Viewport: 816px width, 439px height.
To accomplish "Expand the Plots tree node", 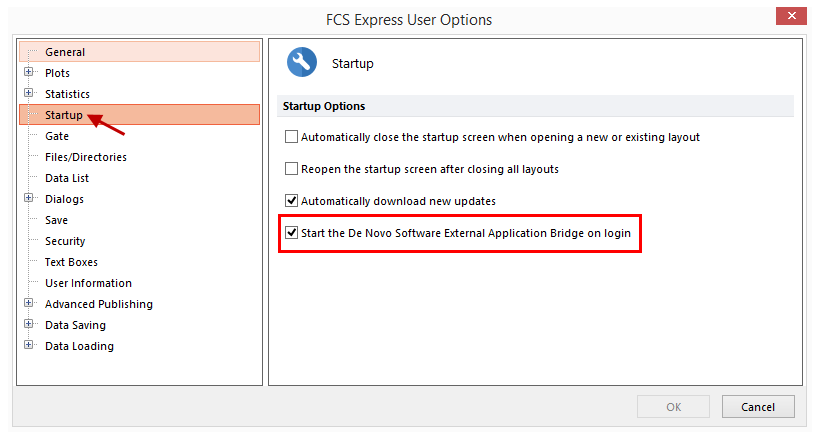I will pyautogui.click(x=29, y=73).
